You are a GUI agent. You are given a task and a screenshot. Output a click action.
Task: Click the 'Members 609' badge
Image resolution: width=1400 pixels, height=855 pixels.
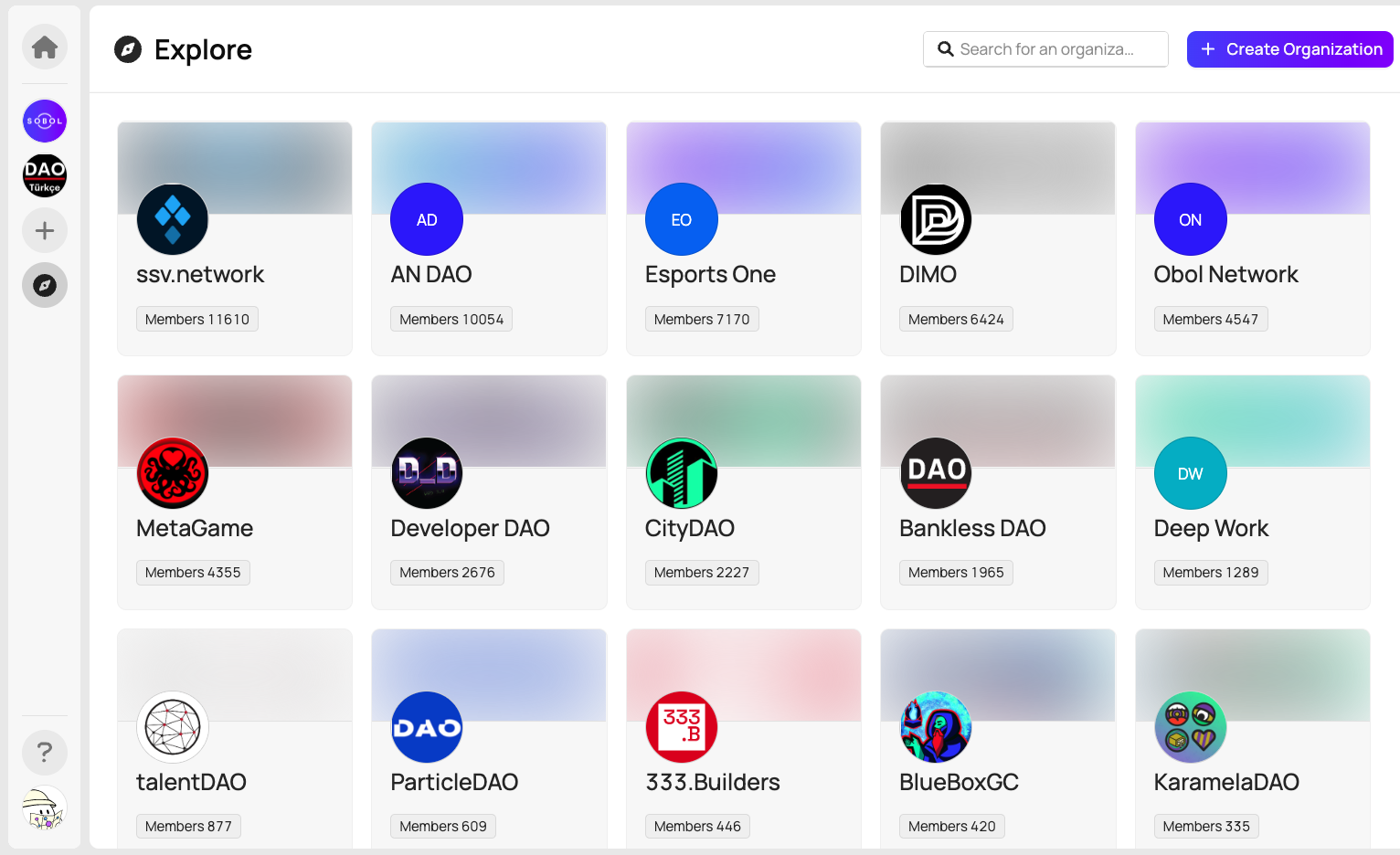[x=443, y=827]
